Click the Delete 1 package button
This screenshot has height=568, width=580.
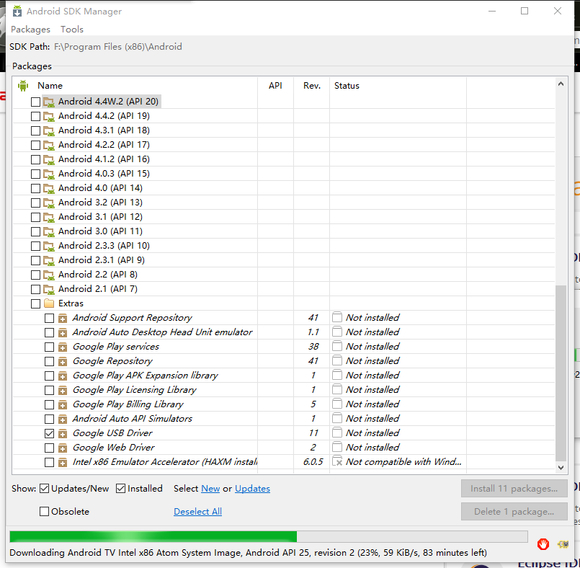coord(514,511)
